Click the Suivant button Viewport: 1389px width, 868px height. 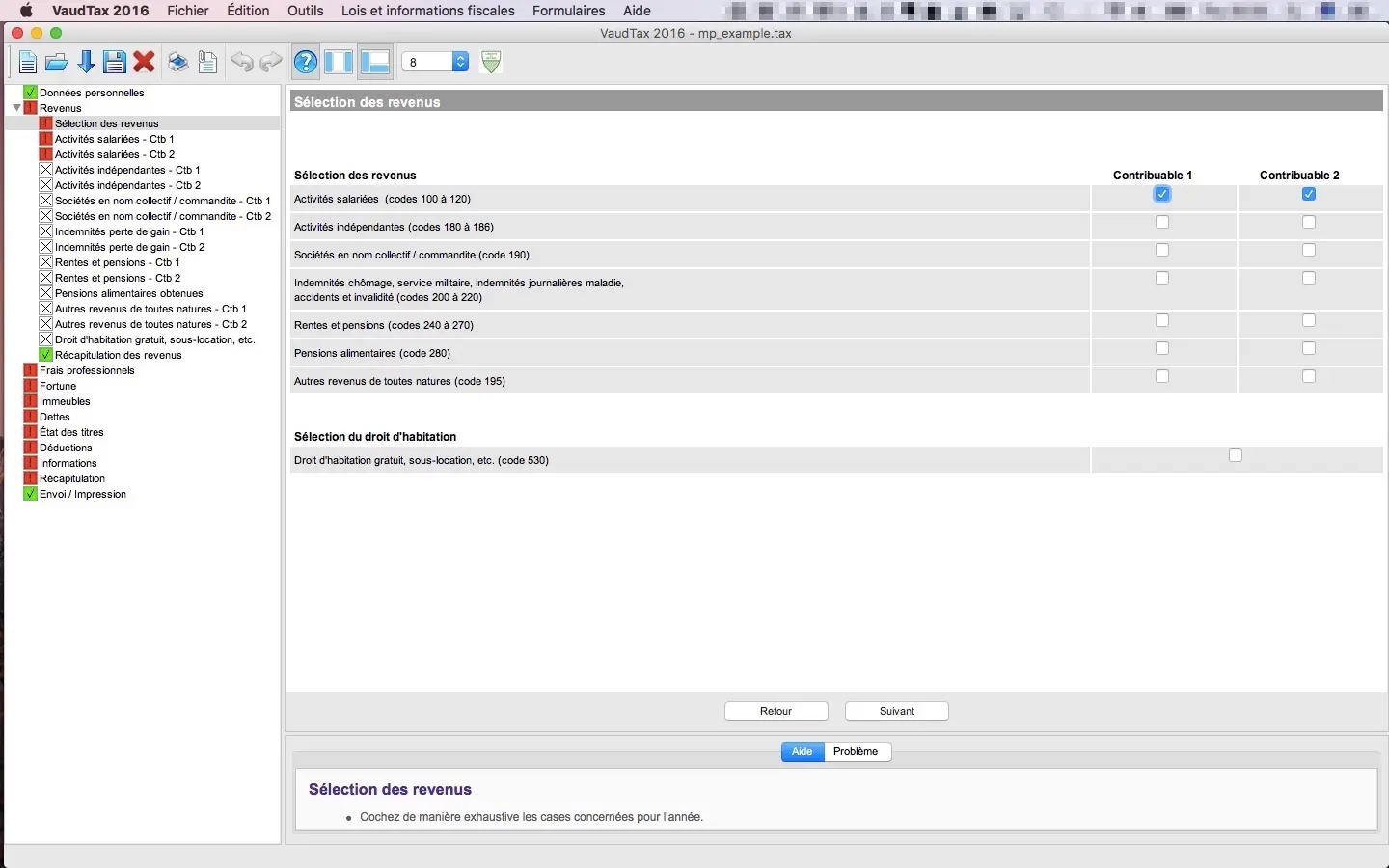tap(897, 712)
